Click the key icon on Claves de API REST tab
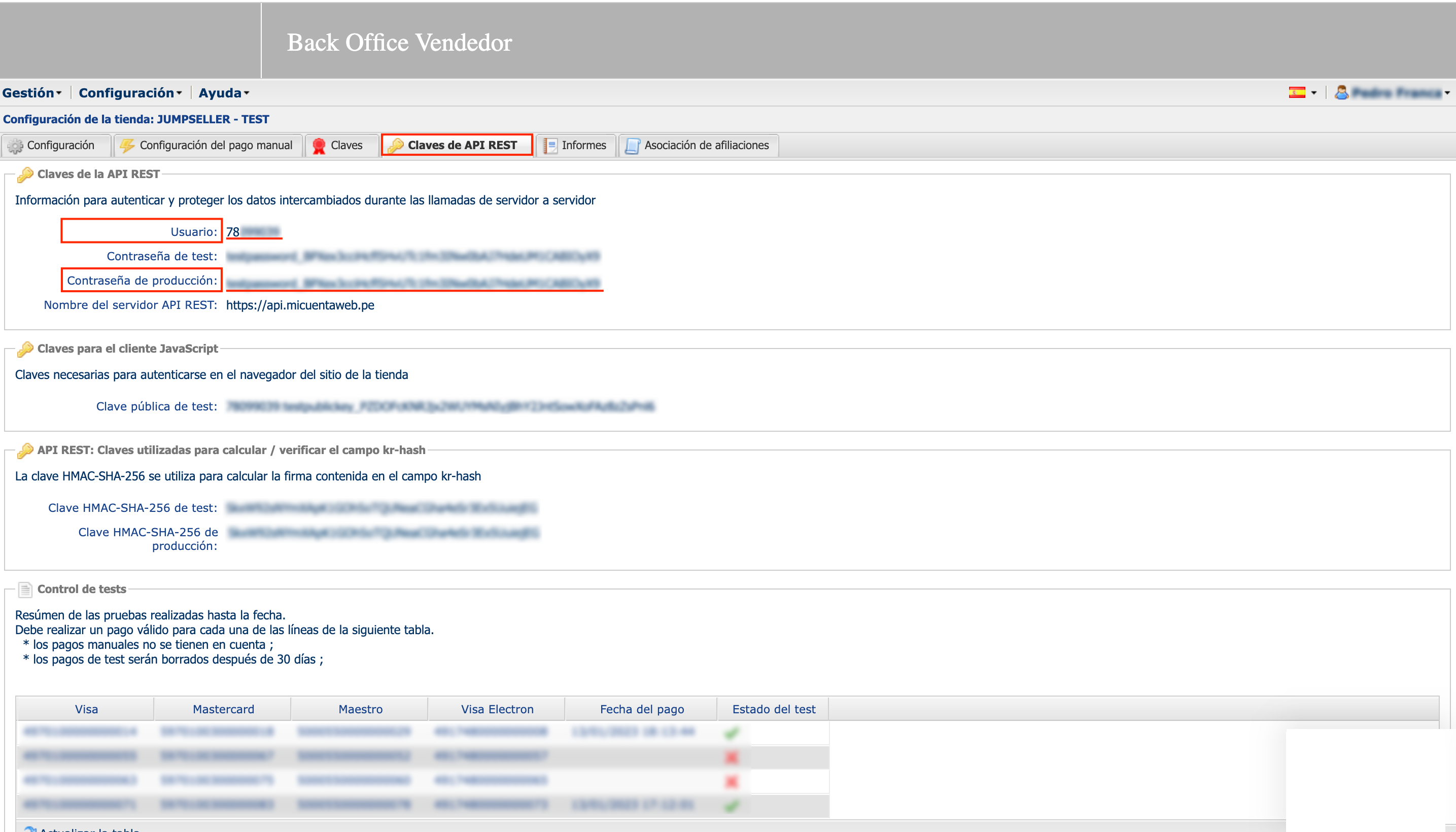The height and width of the screenshot is (832, 1456). point(395,146)
